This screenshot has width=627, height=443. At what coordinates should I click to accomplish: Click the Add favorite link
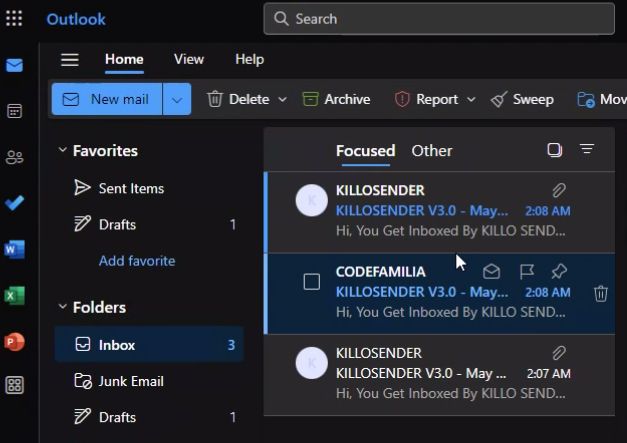tap(137, 261)
